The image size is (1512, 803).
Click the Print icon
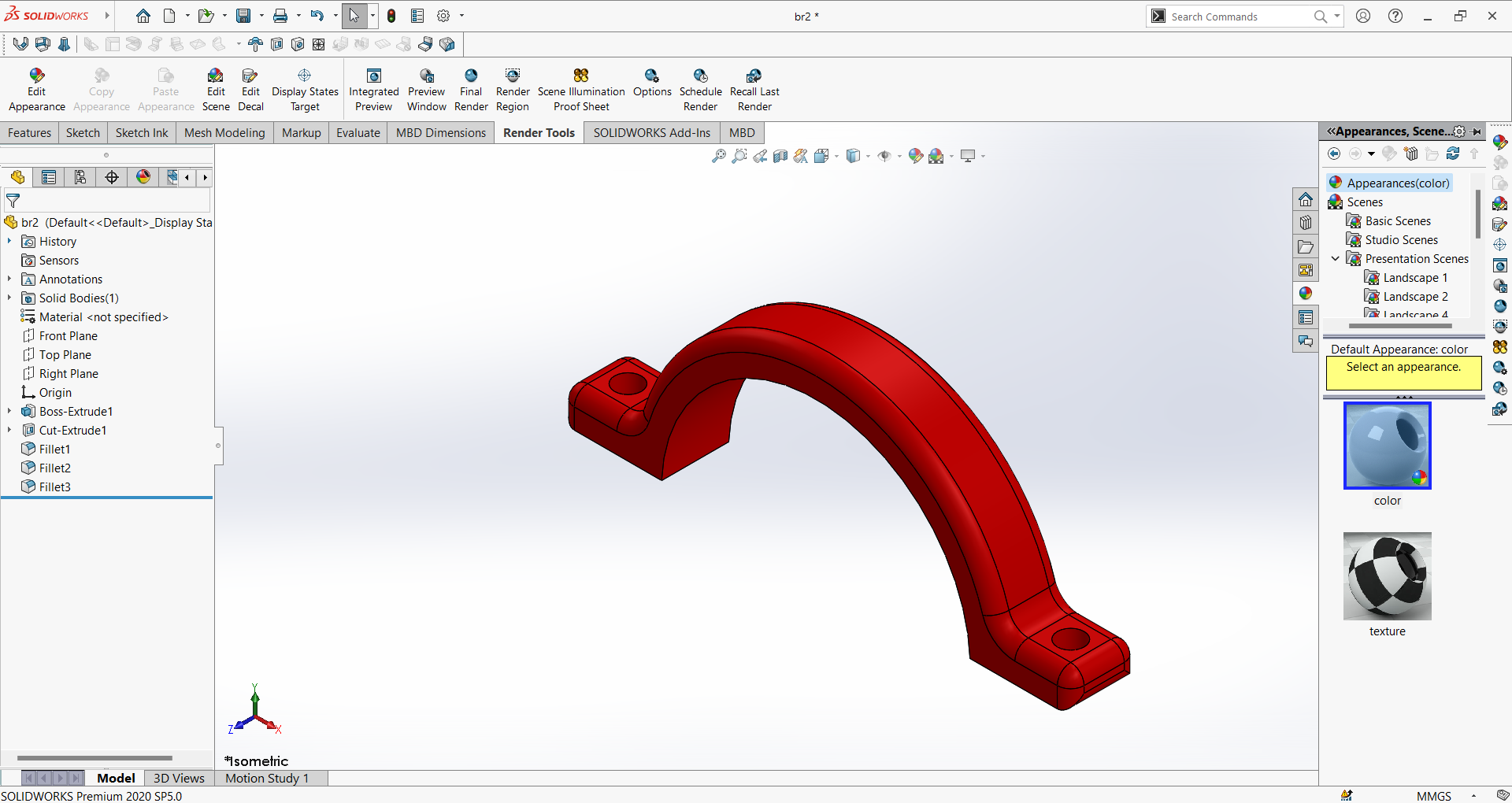(x=280, y=16)
